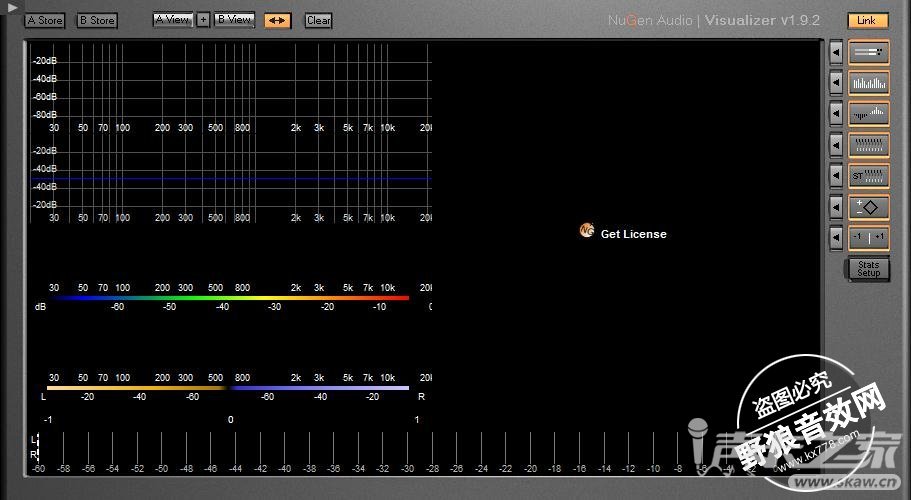
Task: Clear the stored display
Action: coord(318,20)
